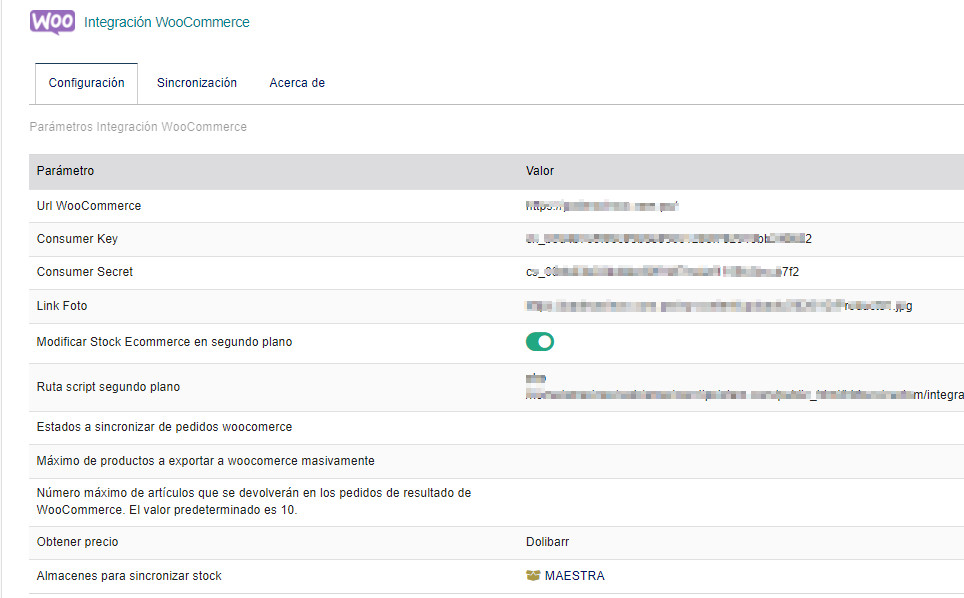Click the blurred Url WooCommerce value
This screenshot has height=598, width=964.
[x=602, y=206]
